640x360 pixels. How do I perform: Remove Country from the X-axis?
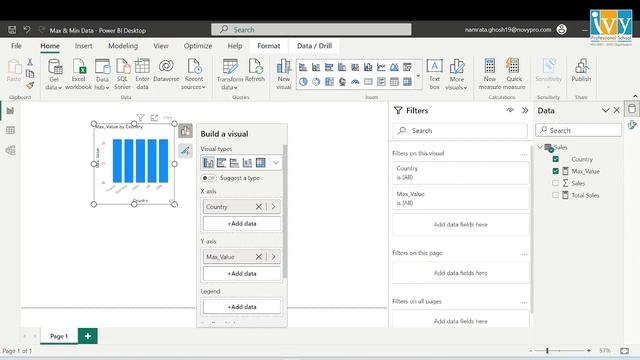(259, 207)
